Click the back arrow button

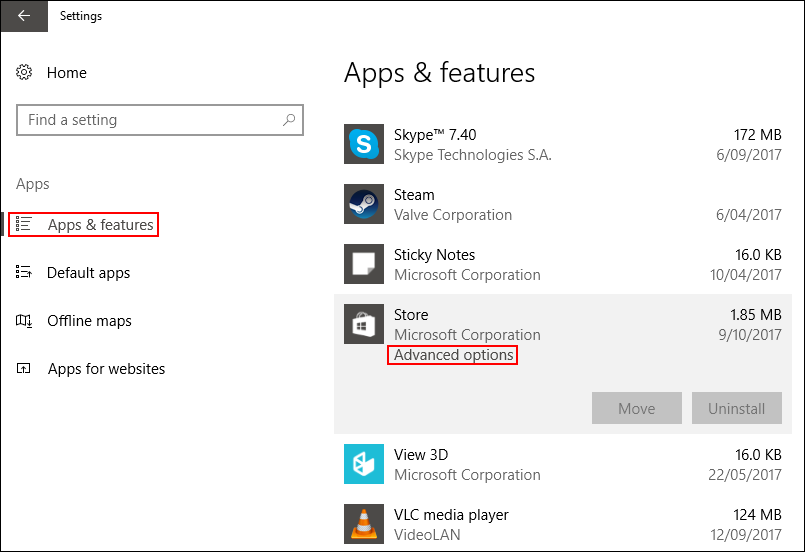(x=24, y=16)
